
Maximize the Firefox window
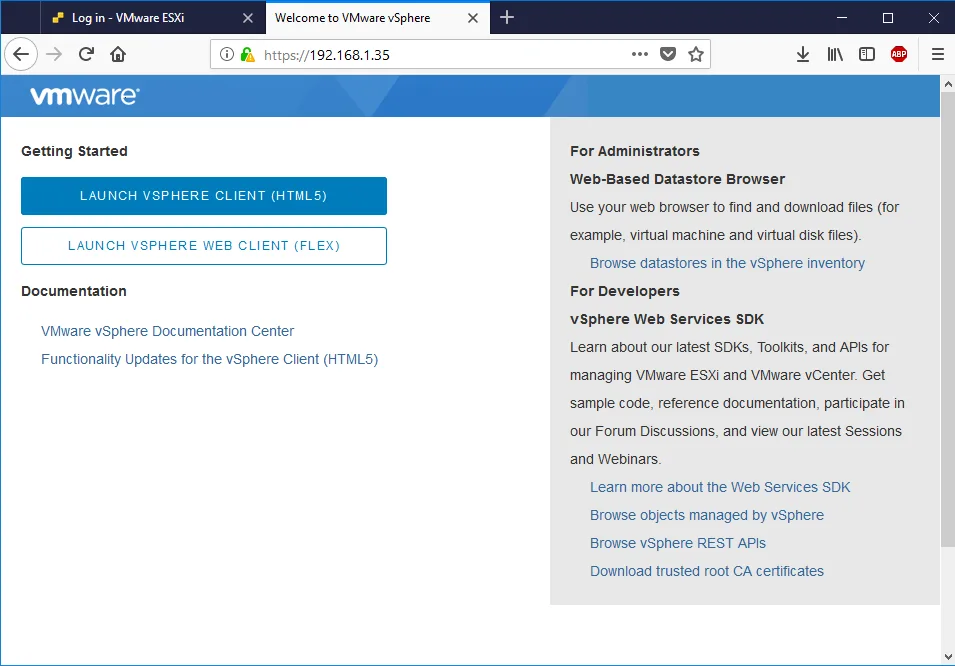click(887, 18)
